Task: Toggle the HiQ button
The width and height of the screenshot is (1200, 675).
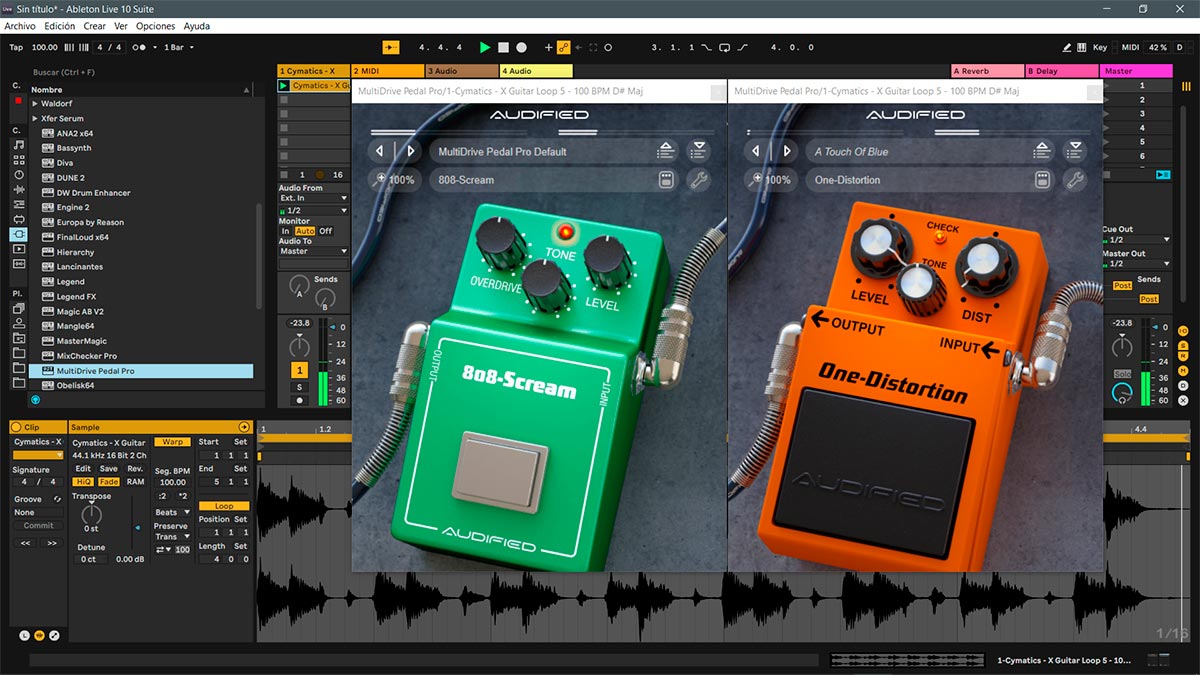Action: pos(83,481)
